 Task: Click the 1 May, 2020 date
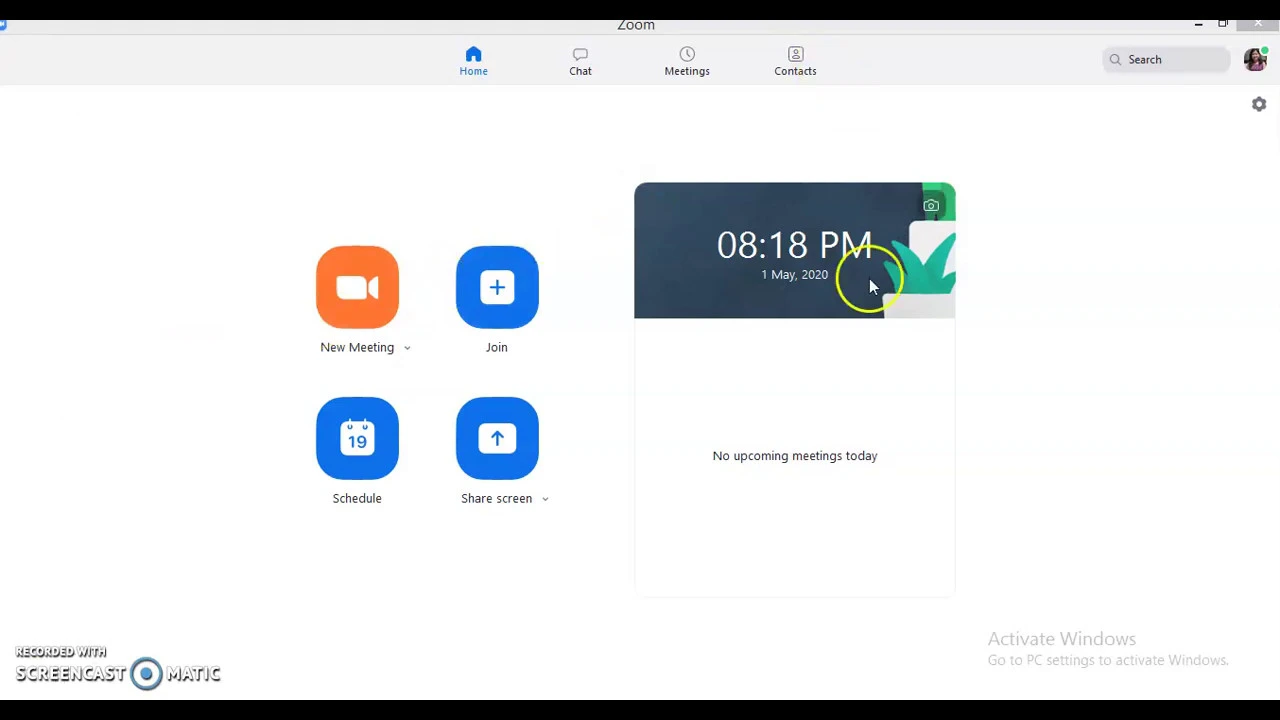[794, 274]
